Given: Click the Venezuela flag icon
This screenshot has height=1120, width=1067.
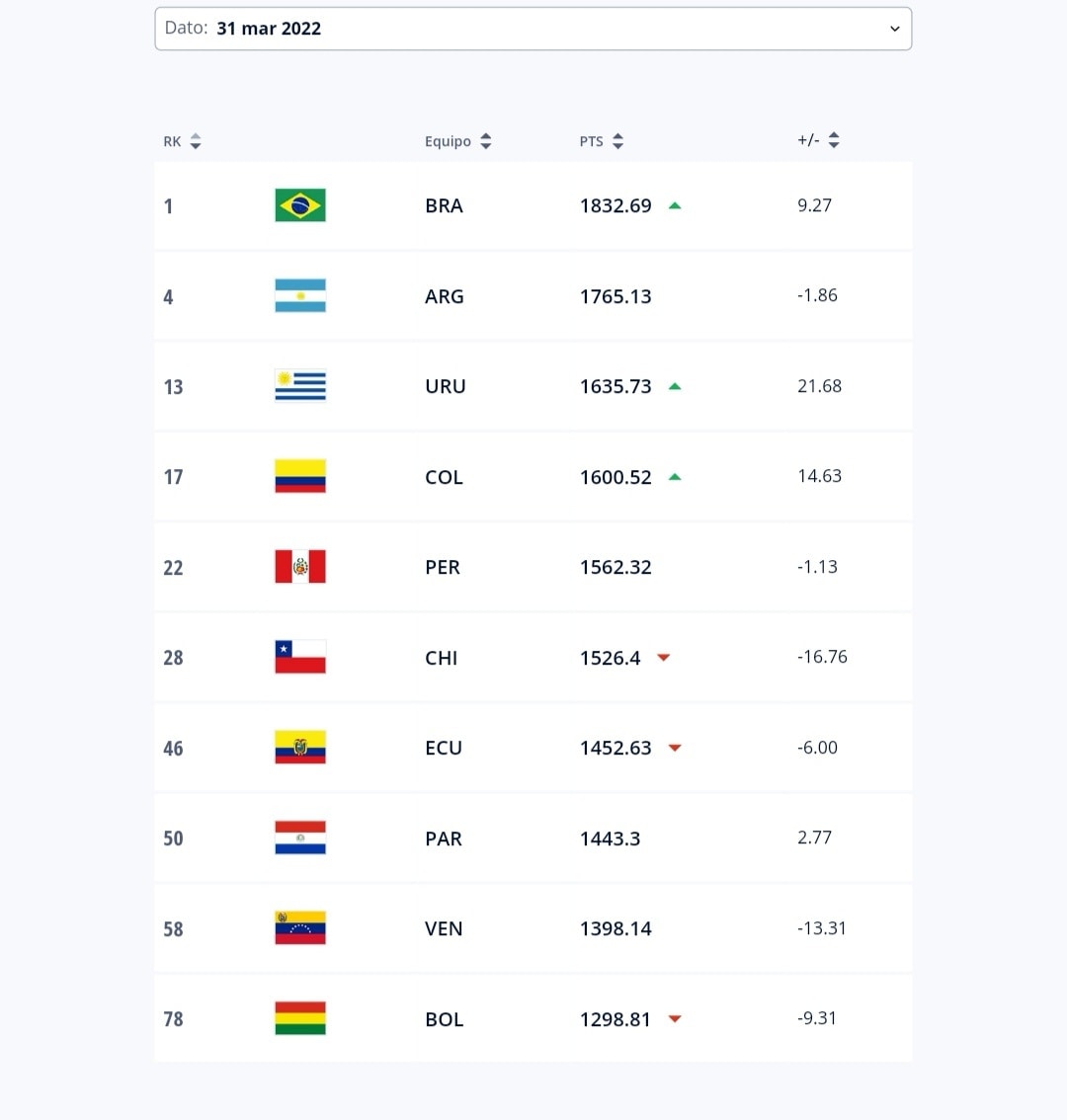Looking at the screenshot, I should click(300, 928).
